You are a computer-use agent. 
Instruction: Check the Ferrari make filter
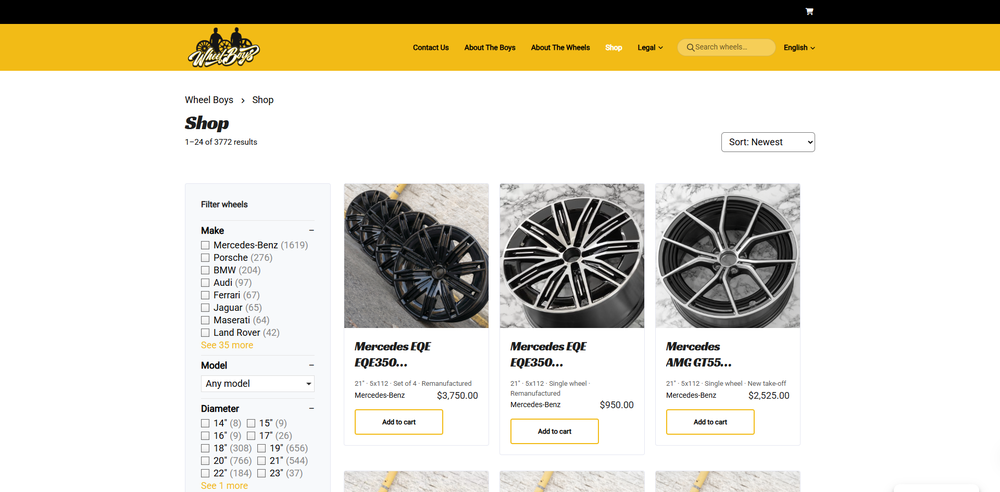205,295
